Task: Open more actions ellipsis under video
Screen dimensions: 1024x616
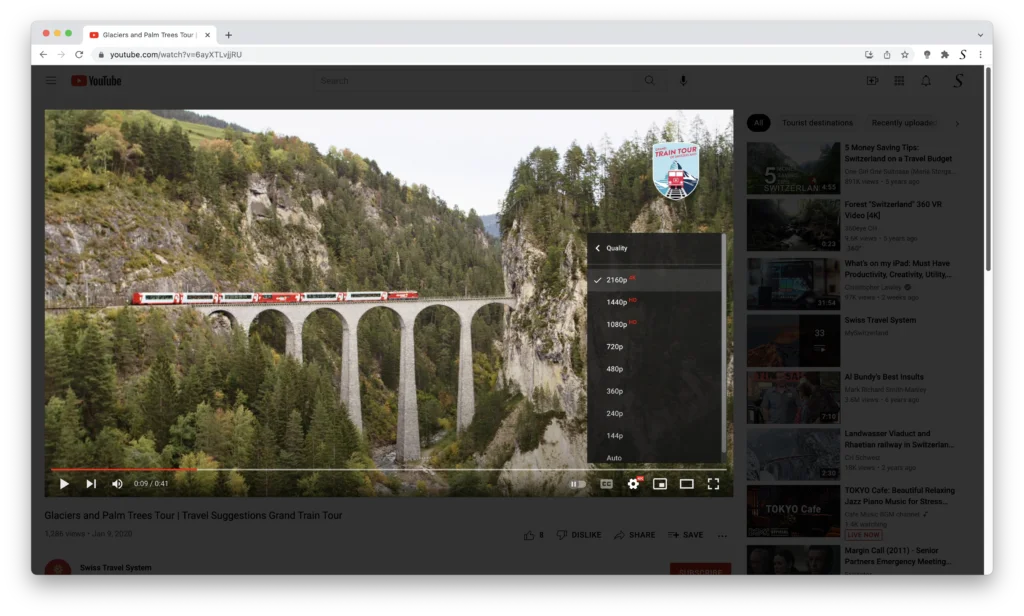Action: click(x=722, y=536)
